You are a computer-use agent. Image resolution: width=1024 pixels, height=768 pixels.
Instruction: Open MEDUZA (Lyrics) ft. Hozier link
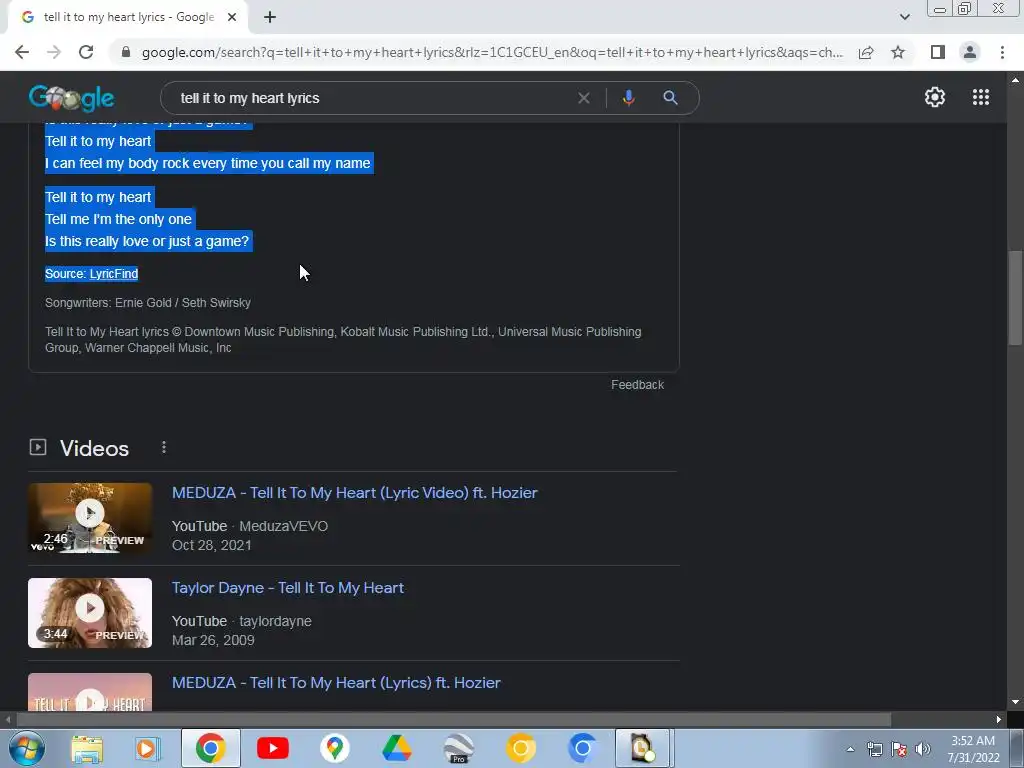point(336,682)
